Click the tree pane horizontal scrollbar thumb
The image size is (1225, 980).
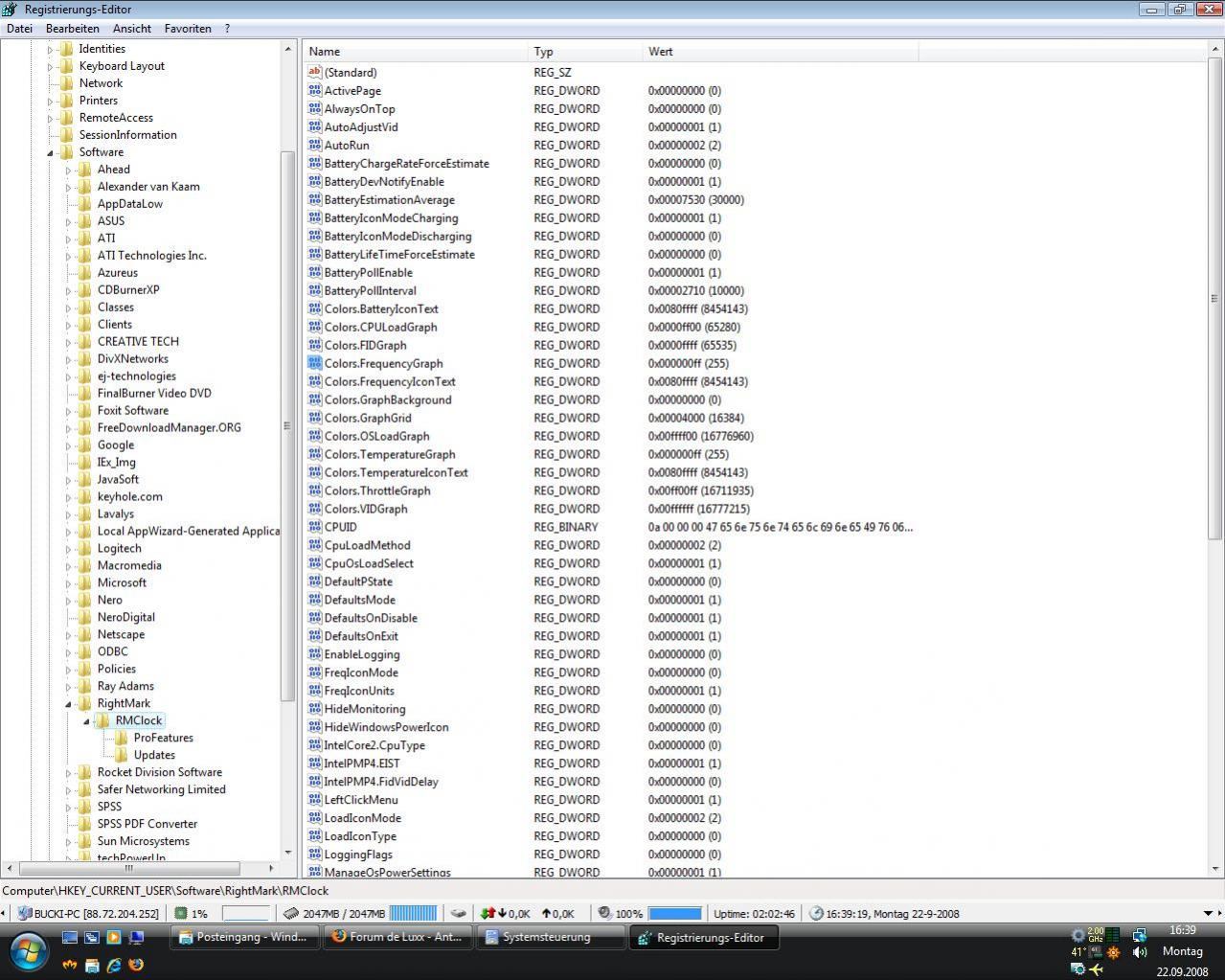tap(129, 868)
